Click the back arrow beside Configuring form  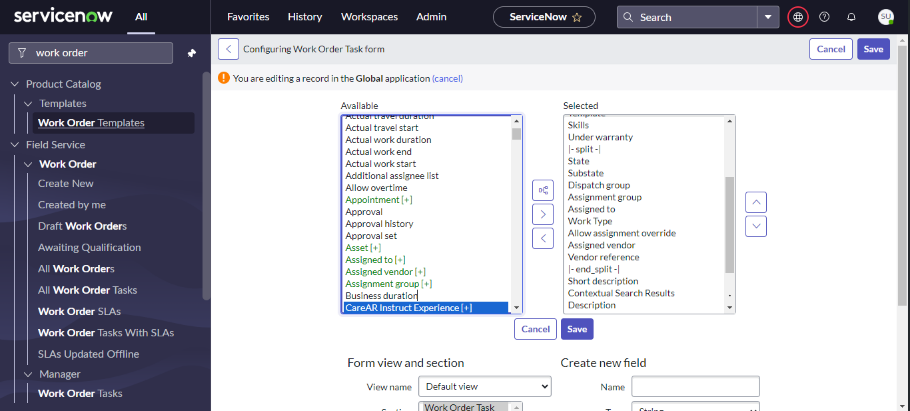tap(229, 49)
